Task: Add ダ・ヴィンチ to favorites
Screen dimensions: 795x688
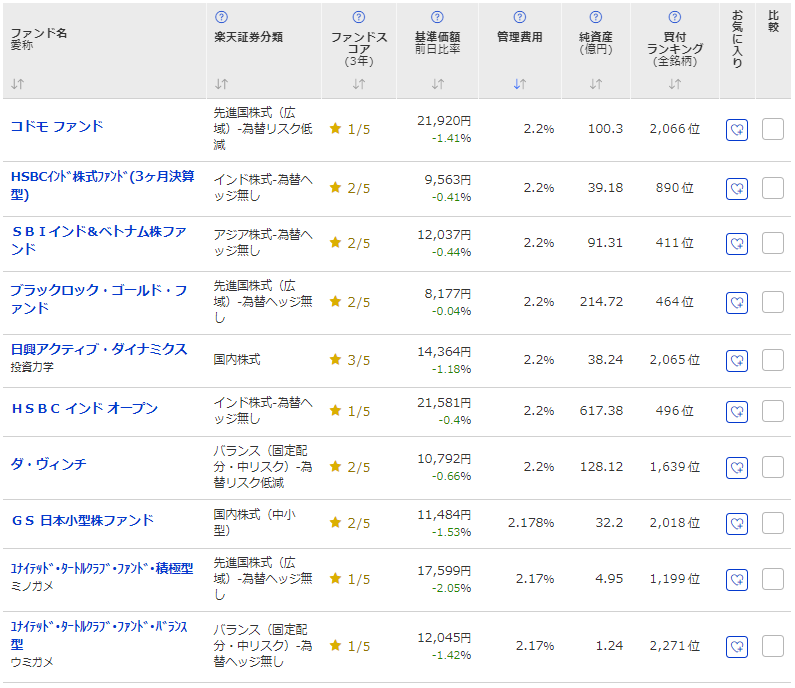Action: point(737,467)
